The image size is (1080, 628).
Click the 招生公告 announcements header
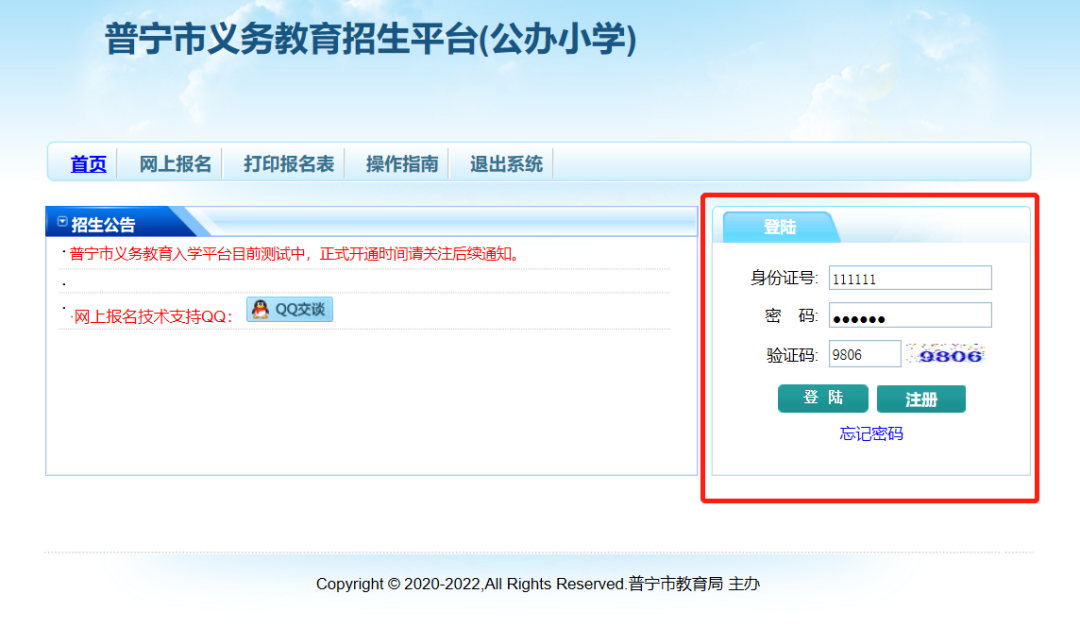(103, 224)
